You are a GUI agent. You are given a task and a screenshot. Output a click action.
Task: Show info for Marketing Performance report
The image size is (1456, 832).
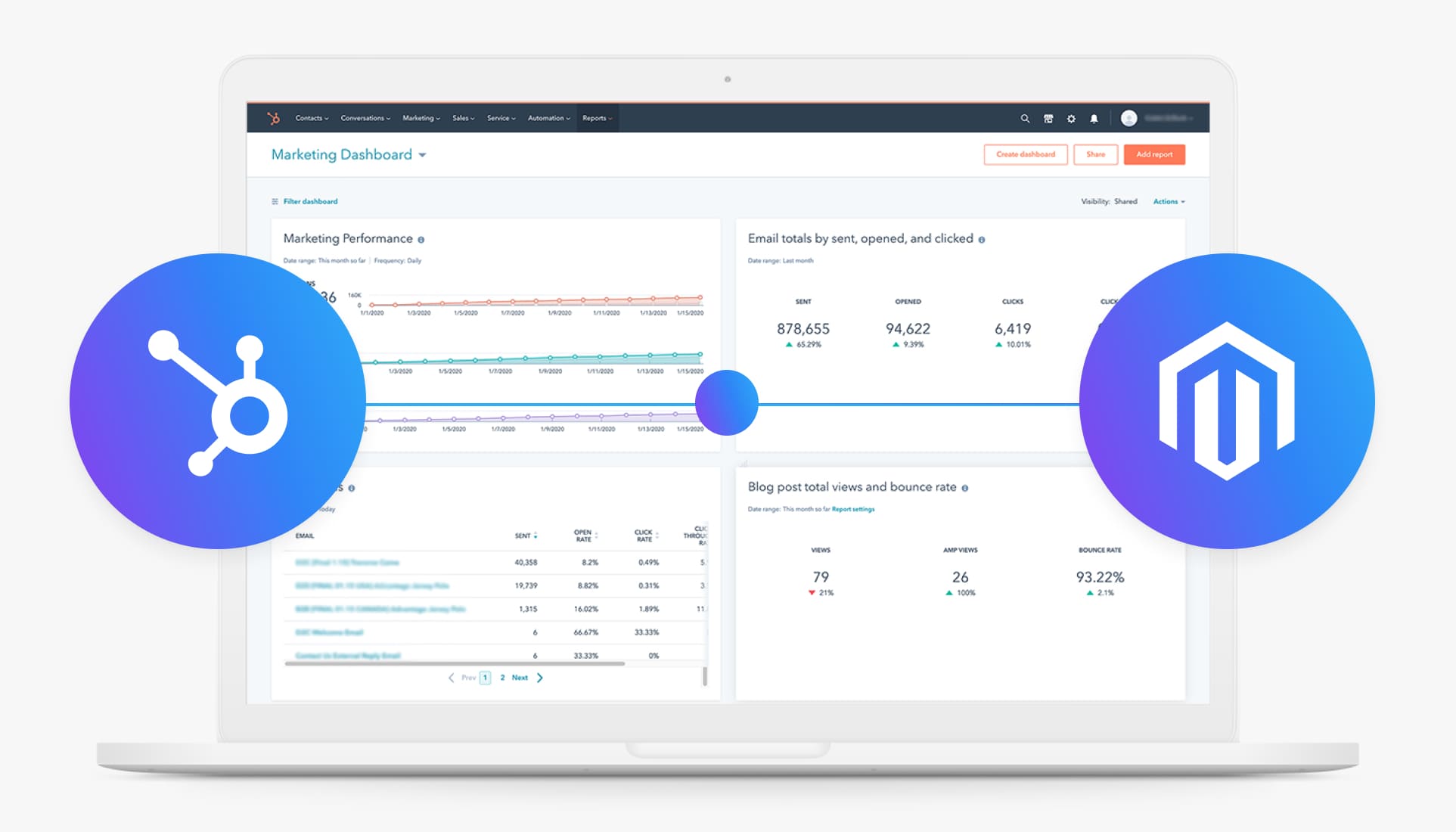pyautogui.click(x=421, y=240)
